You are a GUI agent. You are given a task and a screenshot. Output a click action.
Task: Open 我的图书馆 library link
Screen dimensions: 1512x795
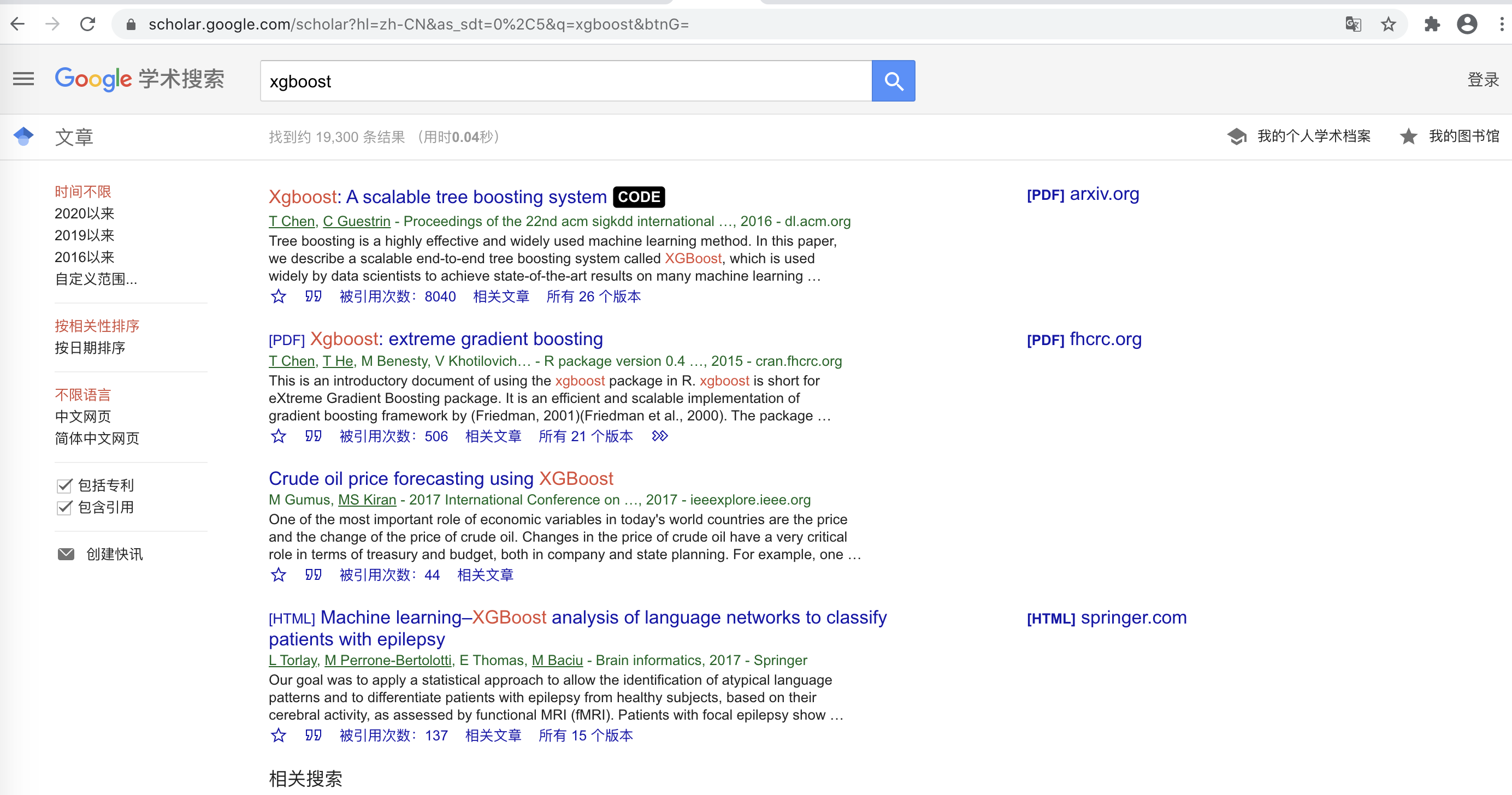[x=1464, y=136]
